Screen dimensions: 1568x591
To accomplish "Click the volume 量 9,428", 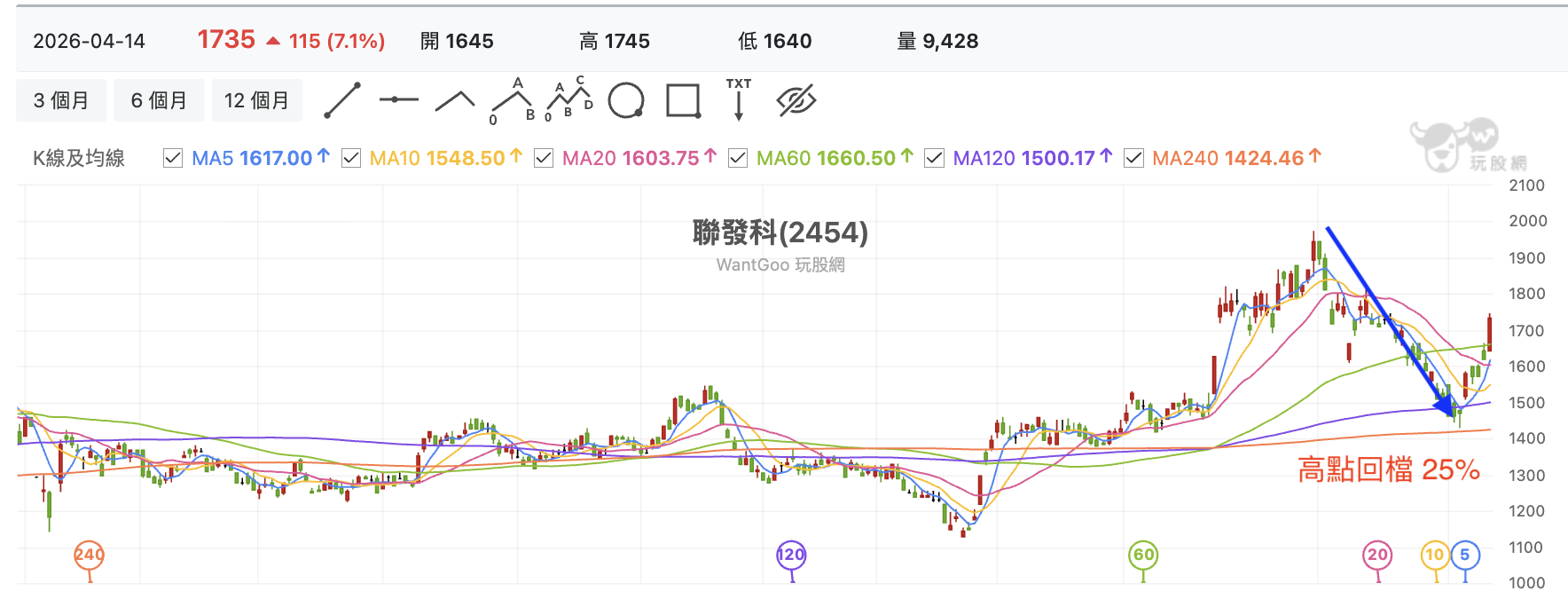I will [937, 41].
